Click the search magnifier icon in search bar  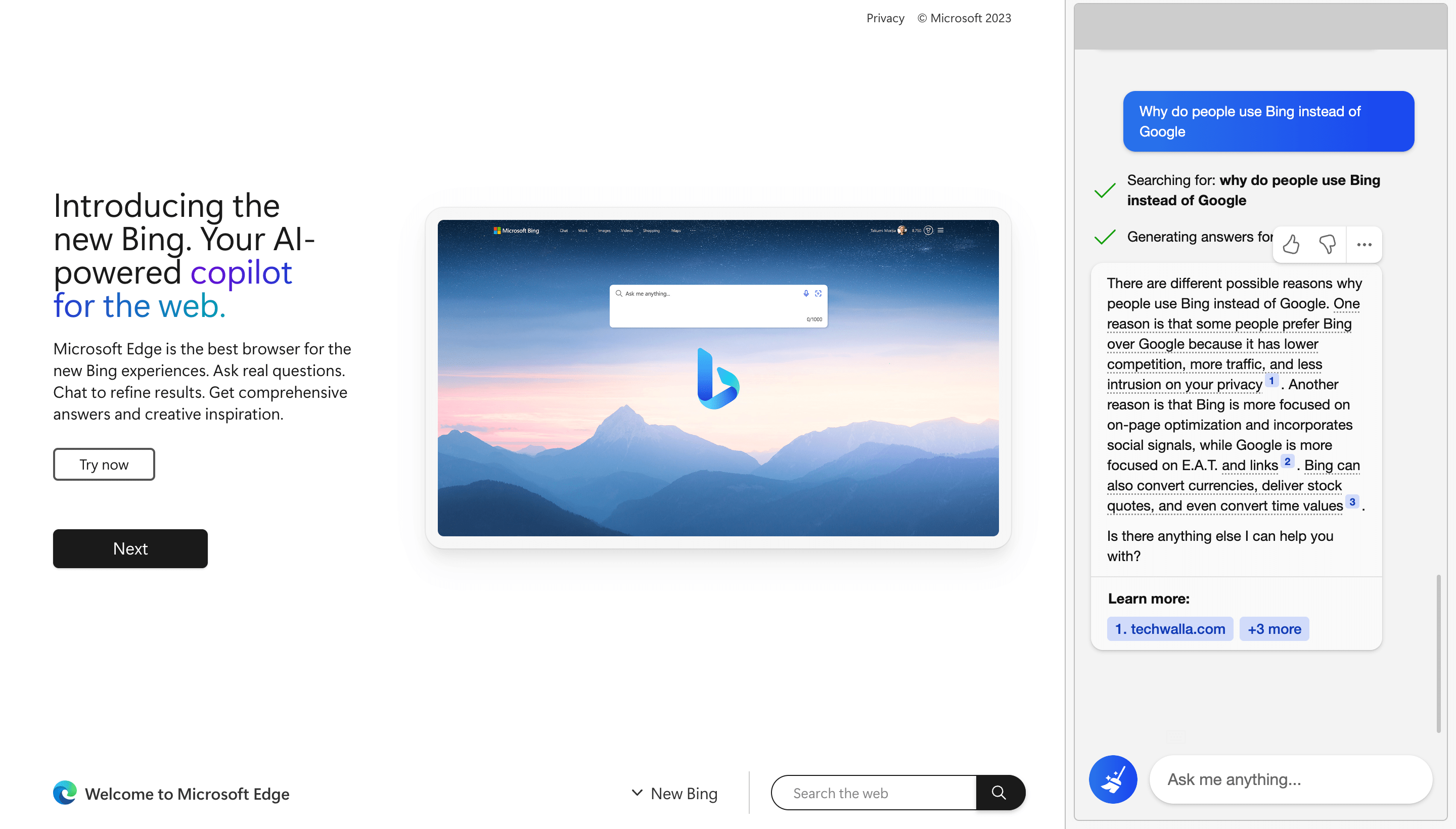[999, 793]
